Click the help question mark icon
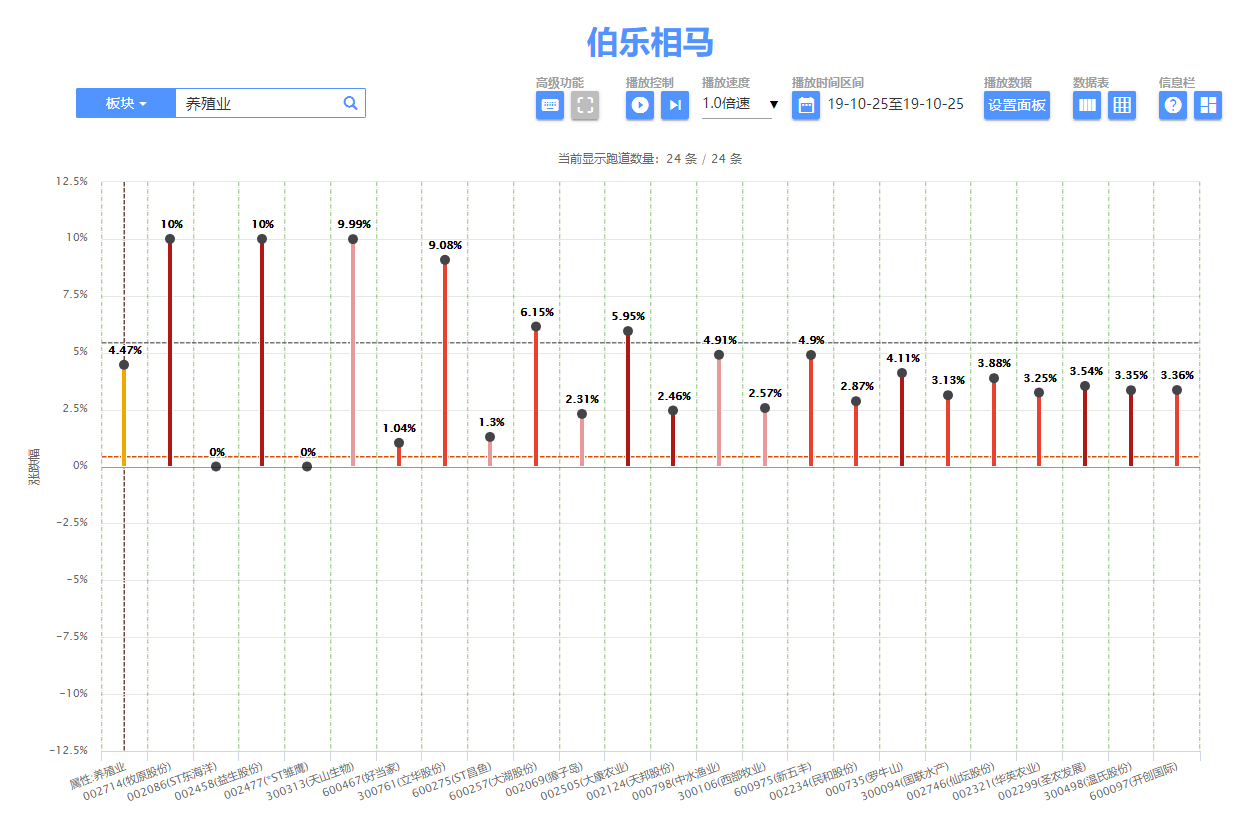 point(1173,105)
